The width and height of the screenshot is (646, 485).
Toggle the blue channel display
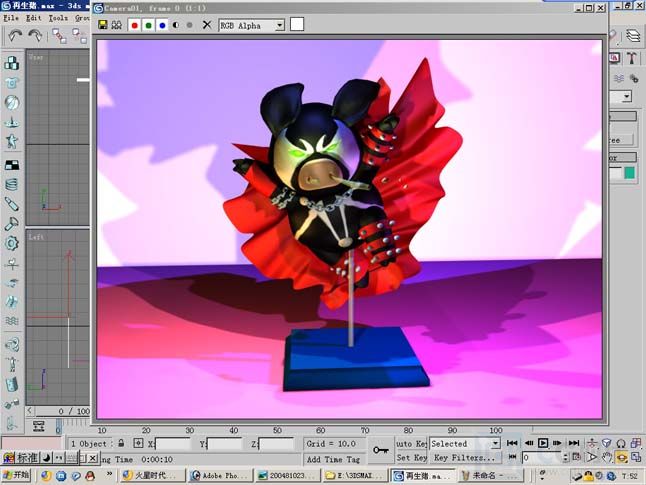click(x=162, y=26)
